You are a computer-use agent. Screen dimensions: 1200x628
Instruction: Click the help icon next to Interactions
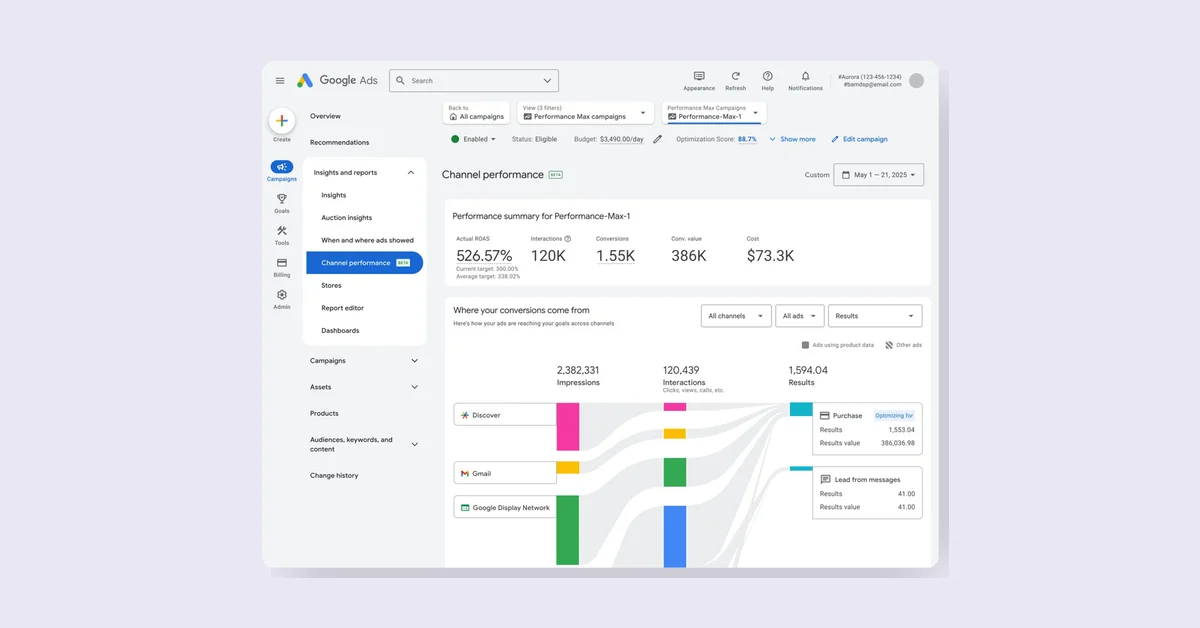click(x=568, y=239)
